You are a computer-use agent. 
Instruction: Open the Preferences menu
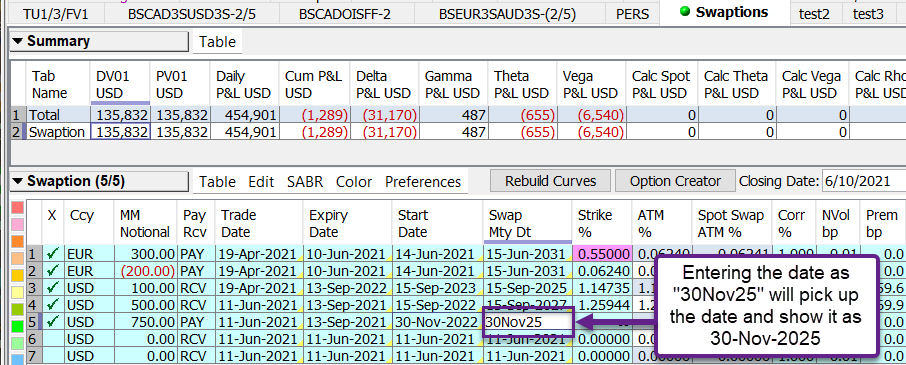point(423,182)
